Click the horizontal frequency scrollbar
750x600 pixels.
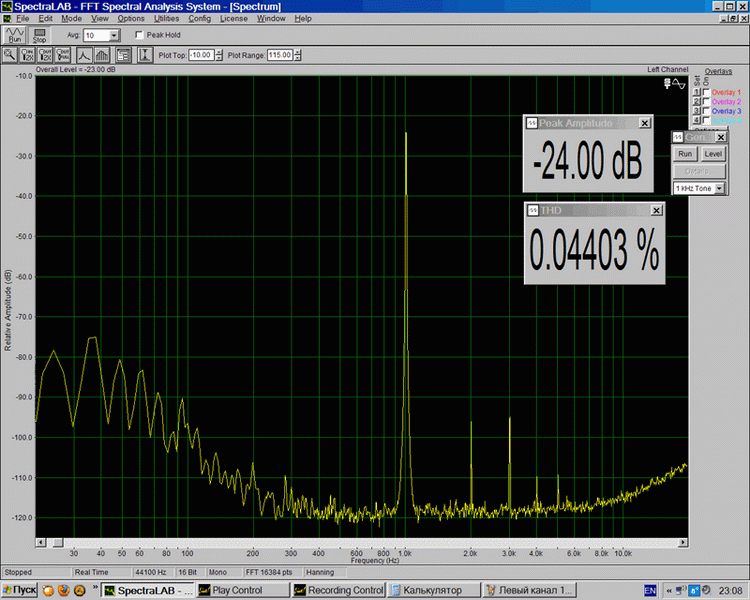pos(360,541)
